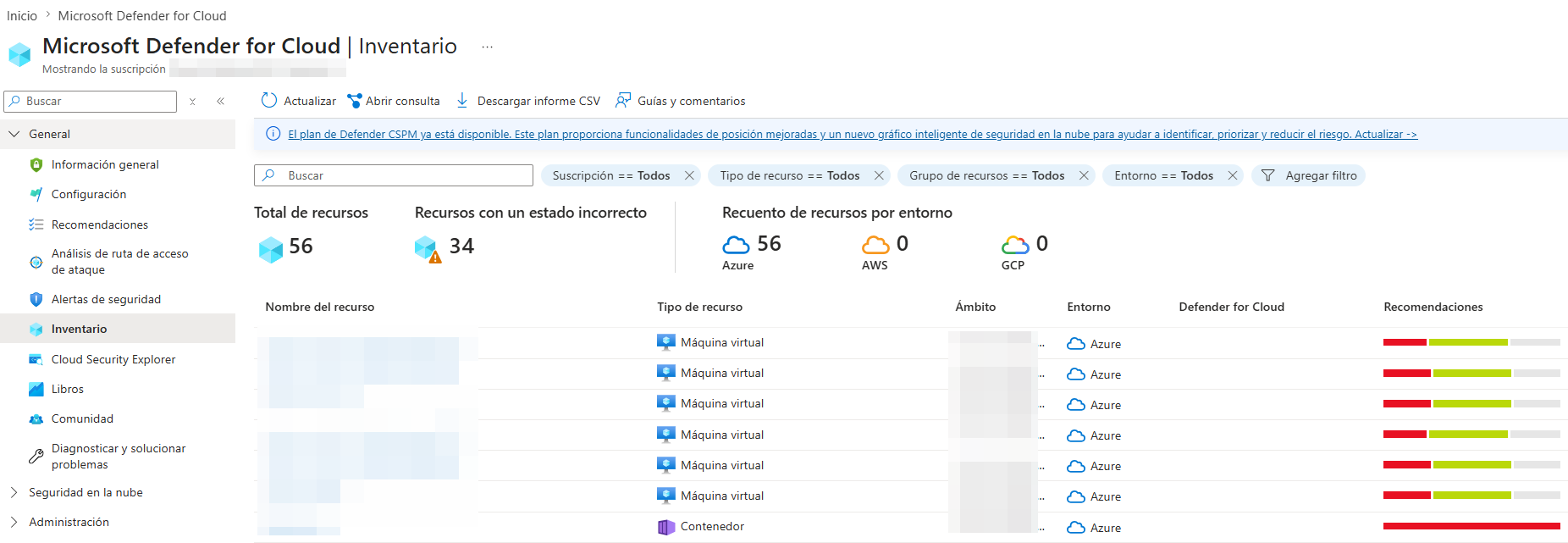This screenshot has height=543, width=1568.
Task: Click Azure cell in the Contenedor row
Action: click(1094, 528)
